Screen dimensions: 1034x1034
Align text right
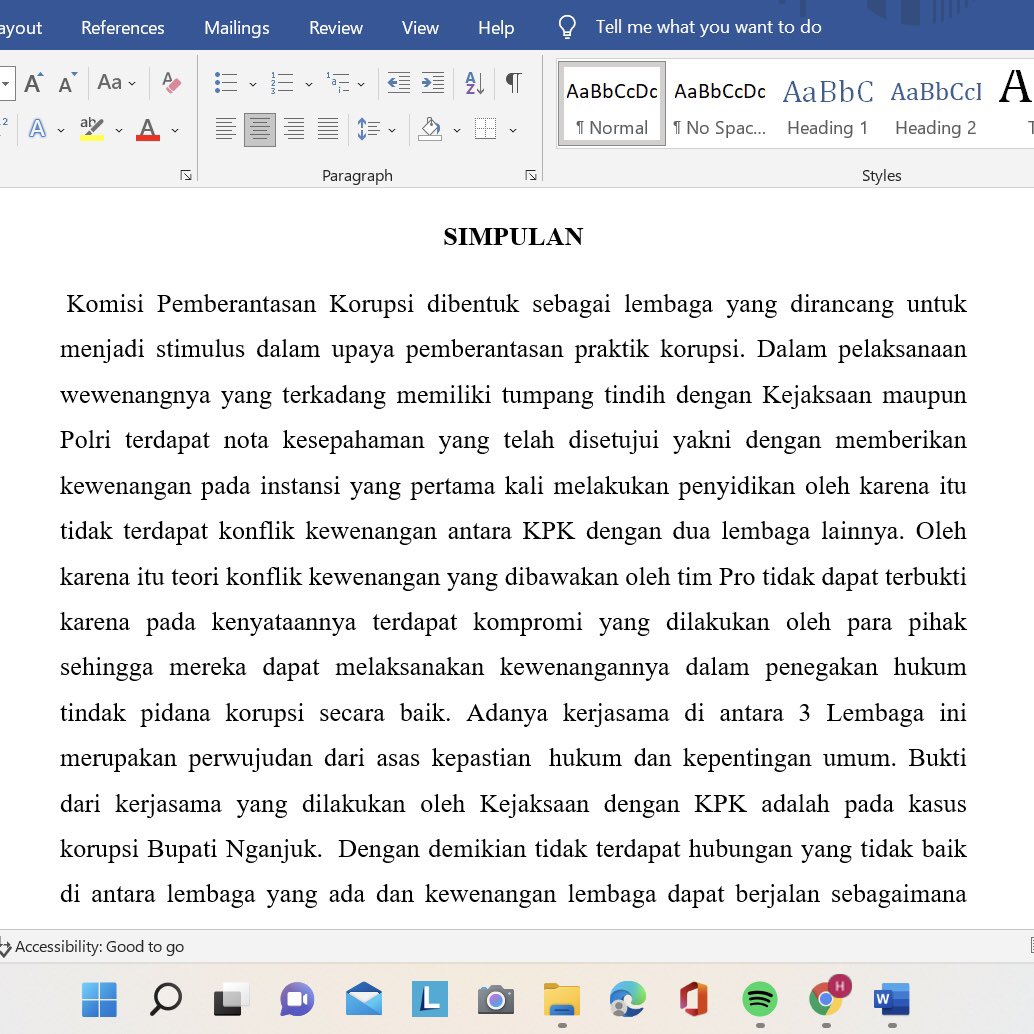click(x=294, y=129)
